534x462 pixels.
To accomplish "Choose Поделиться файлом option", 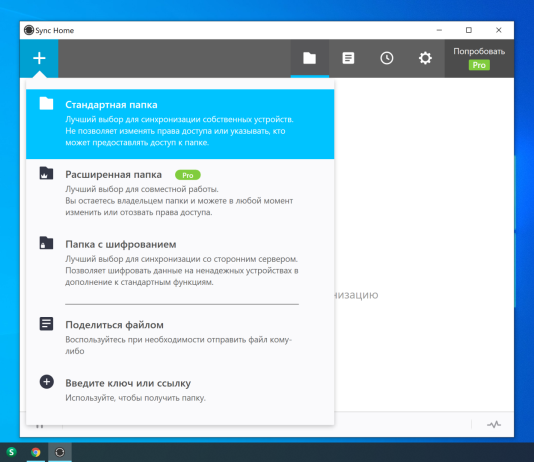I will tap(180, 337).
